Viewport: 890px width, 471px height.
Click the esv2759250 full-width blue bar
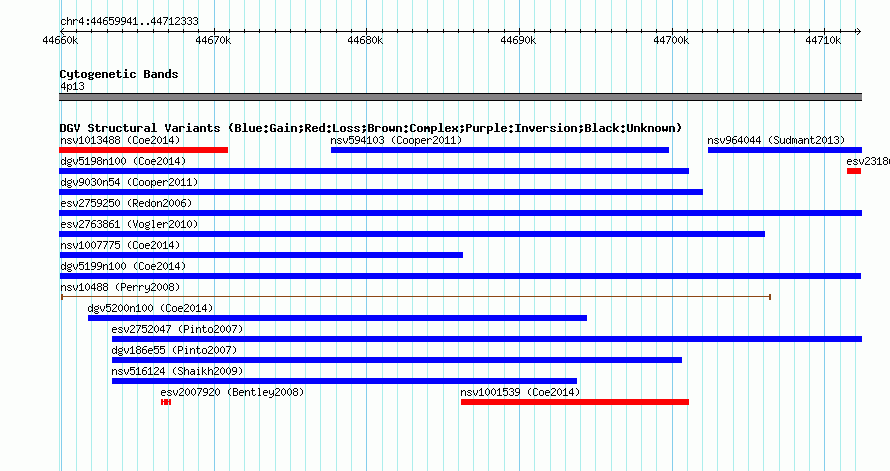pos(460,213)
